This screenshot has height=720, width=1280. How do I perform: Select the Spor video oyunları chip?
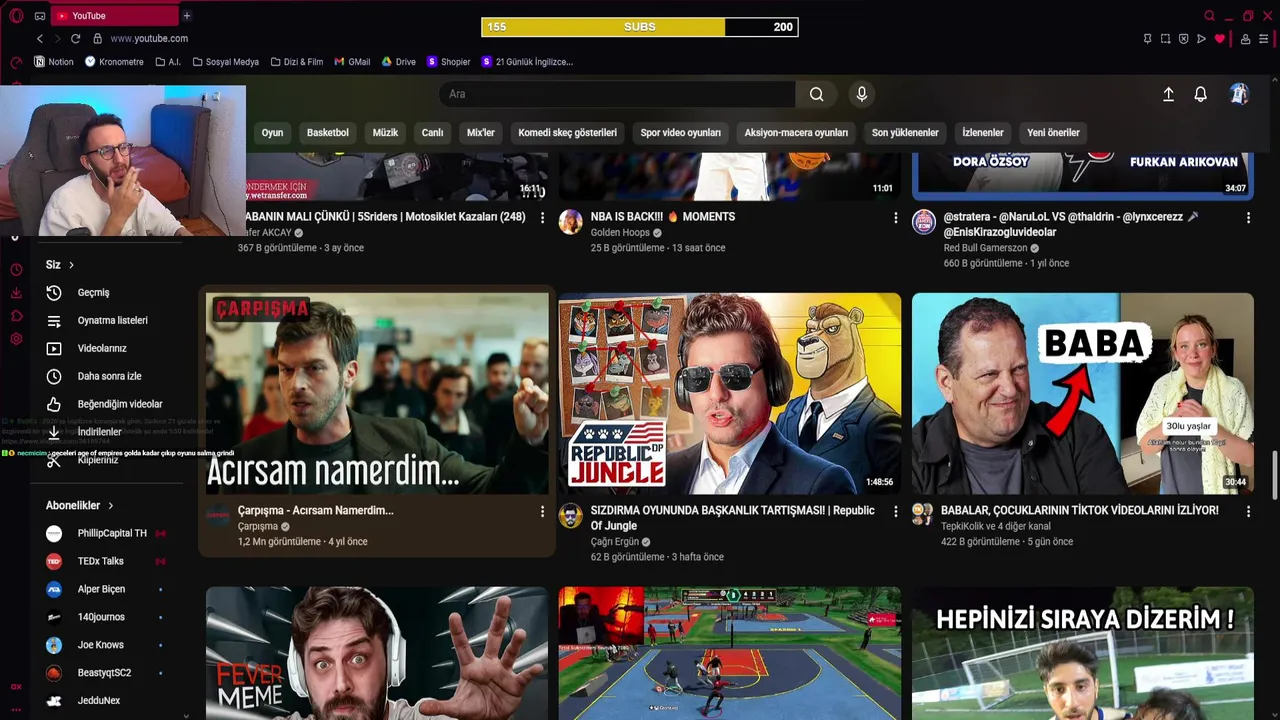(x=680, y=133)
